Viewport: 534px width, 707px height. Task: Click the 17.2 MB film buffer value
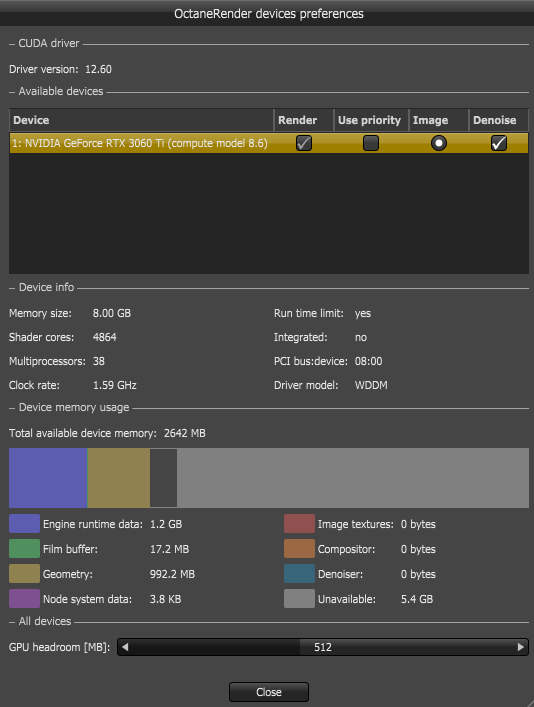pyautogui.click(x=170, y=549)
